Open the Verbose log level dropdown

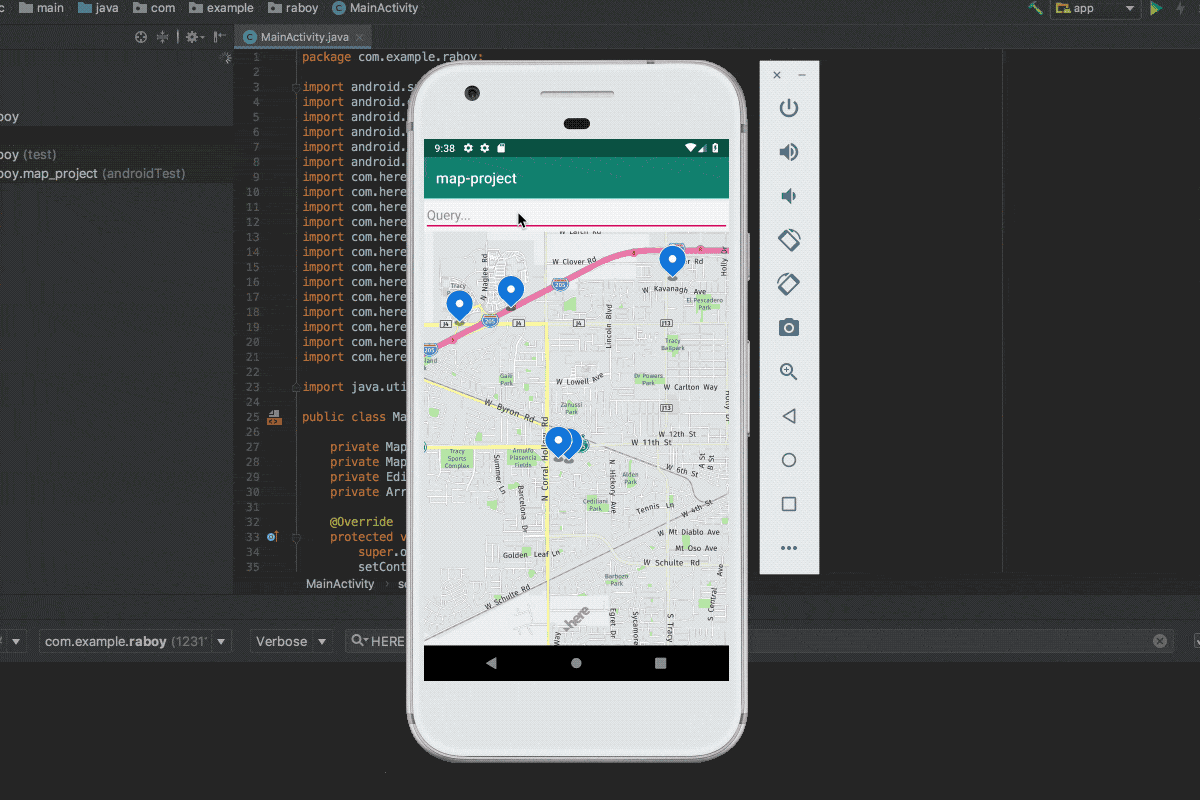(x=292, y=641)
